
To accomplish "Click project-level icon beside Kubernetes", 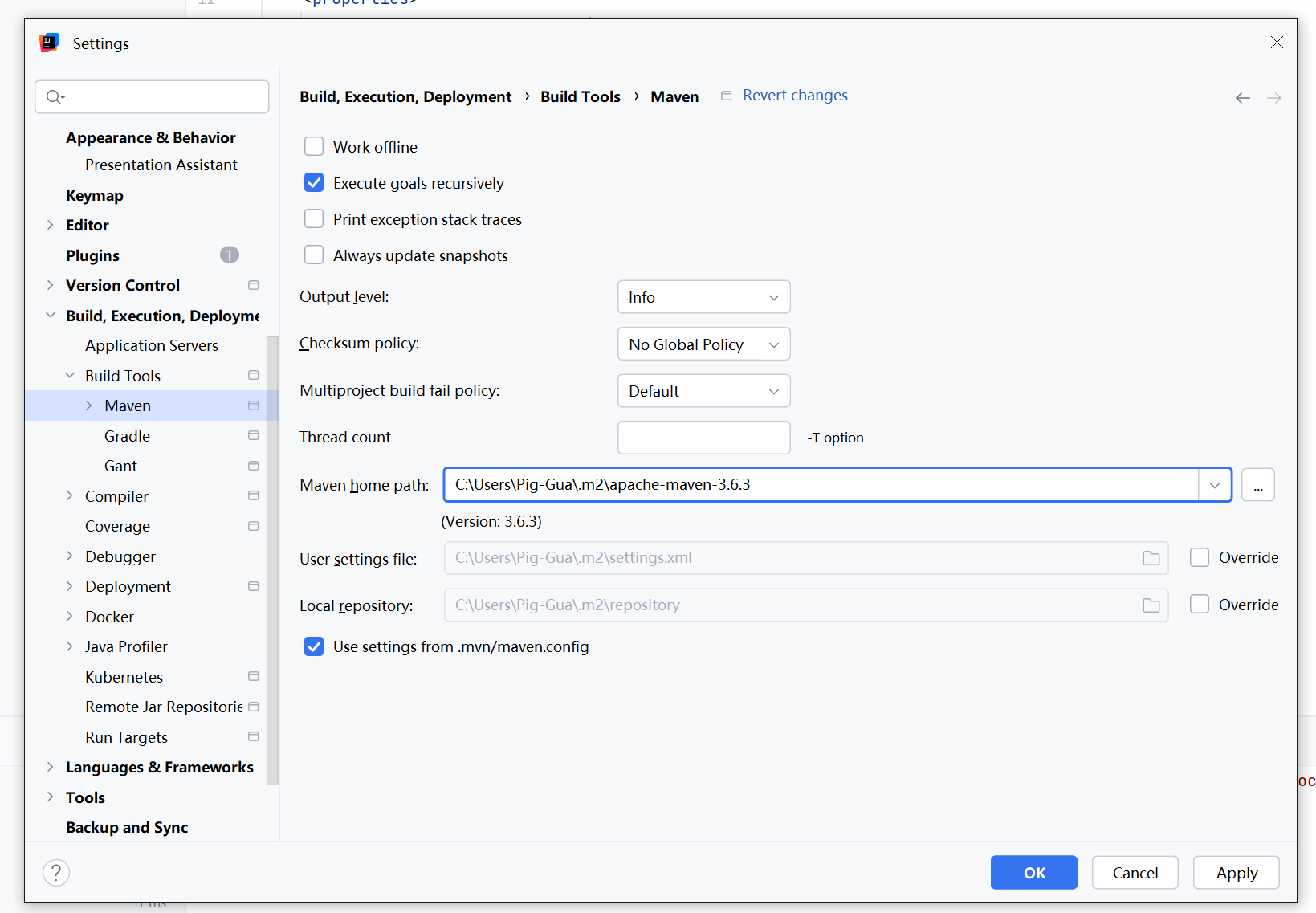I will [254, 676].
